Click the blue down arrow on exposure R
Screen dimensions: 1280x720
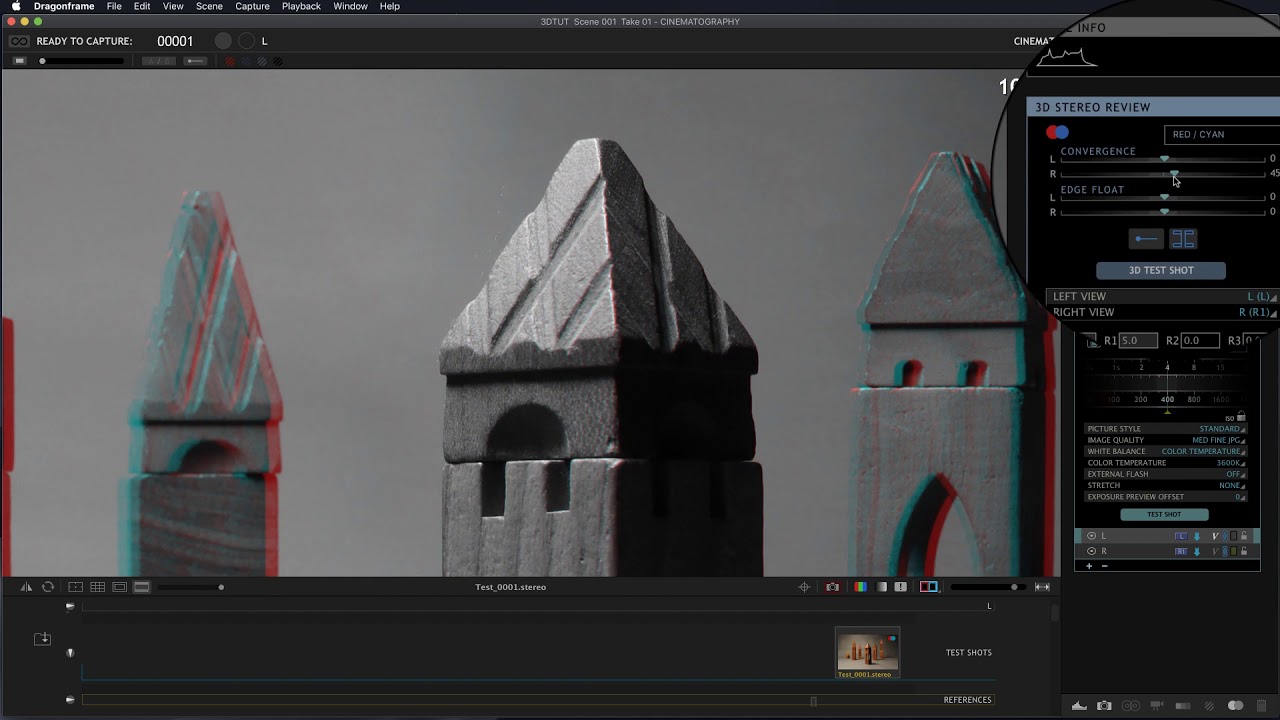[x=1197, y=552]
